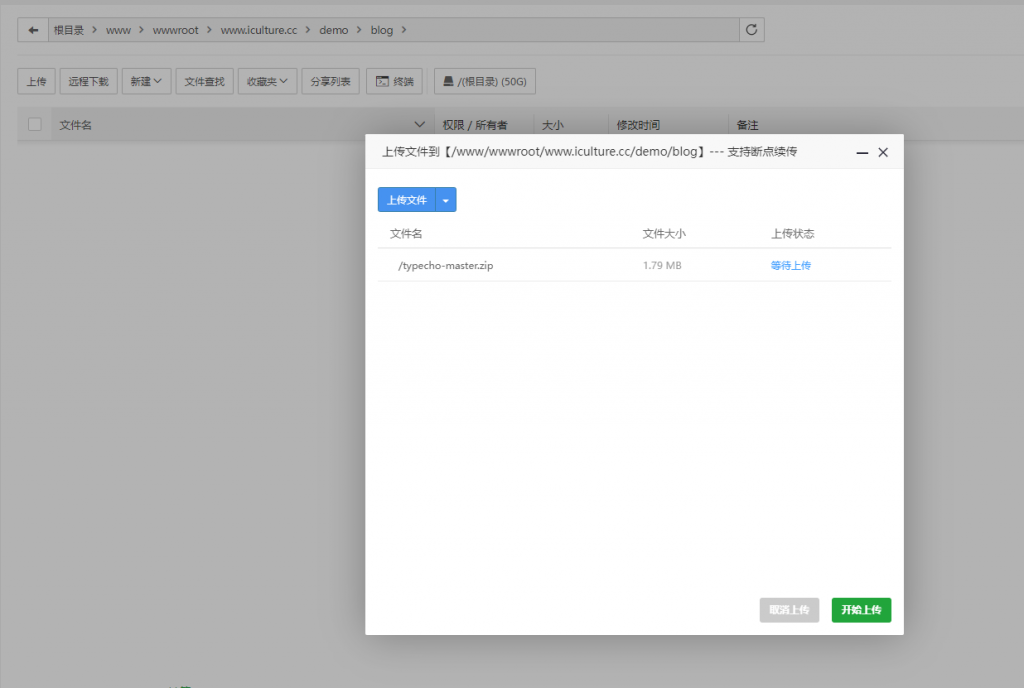Viewport: 1024px width, 688px height.
Task: Navigate to 根目录 breadcrumb
Action: point(69,30)
